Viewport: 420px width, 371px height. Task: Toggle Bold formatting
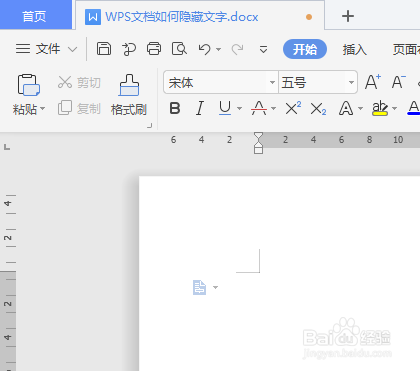pos(175,108)
